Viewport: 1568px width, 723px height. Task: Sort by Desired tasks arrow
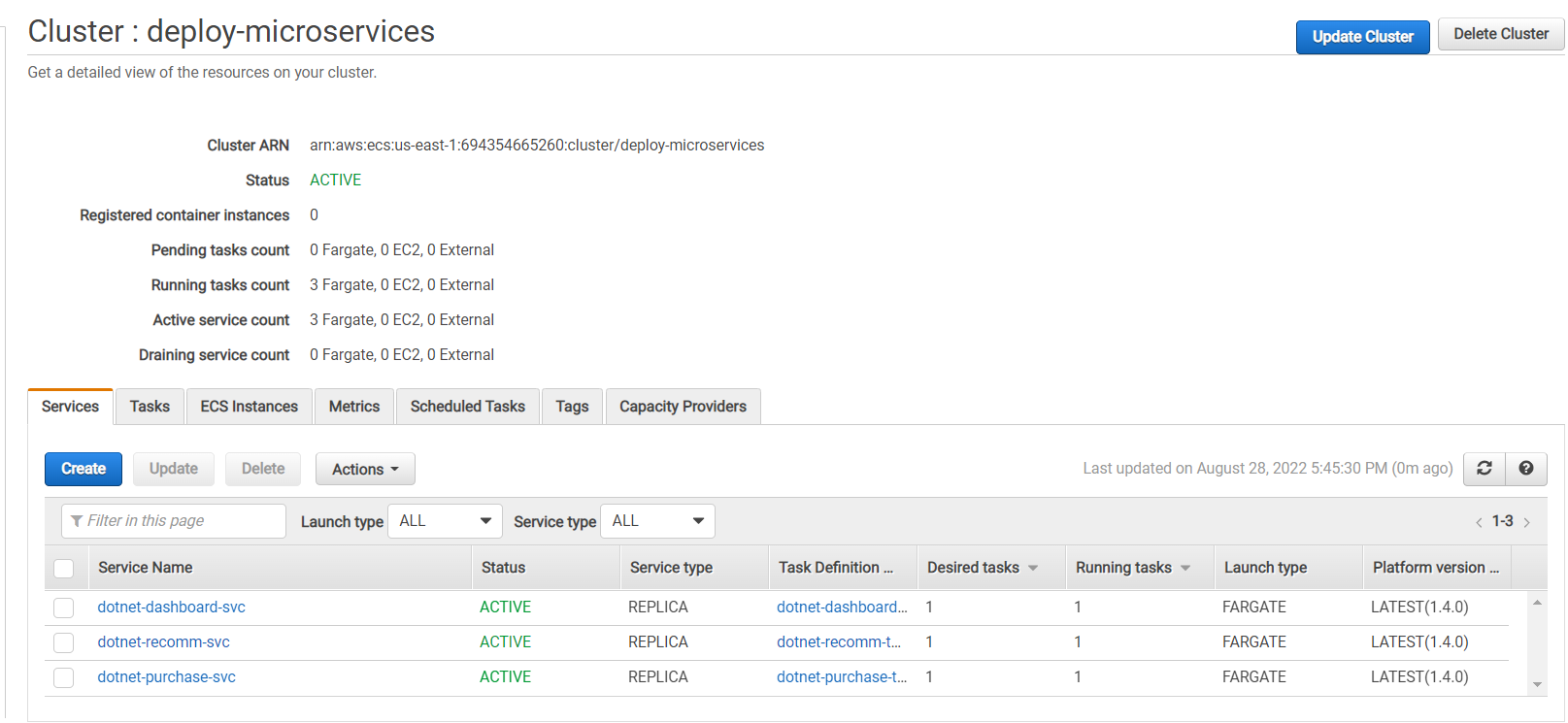pos(1033,569)
